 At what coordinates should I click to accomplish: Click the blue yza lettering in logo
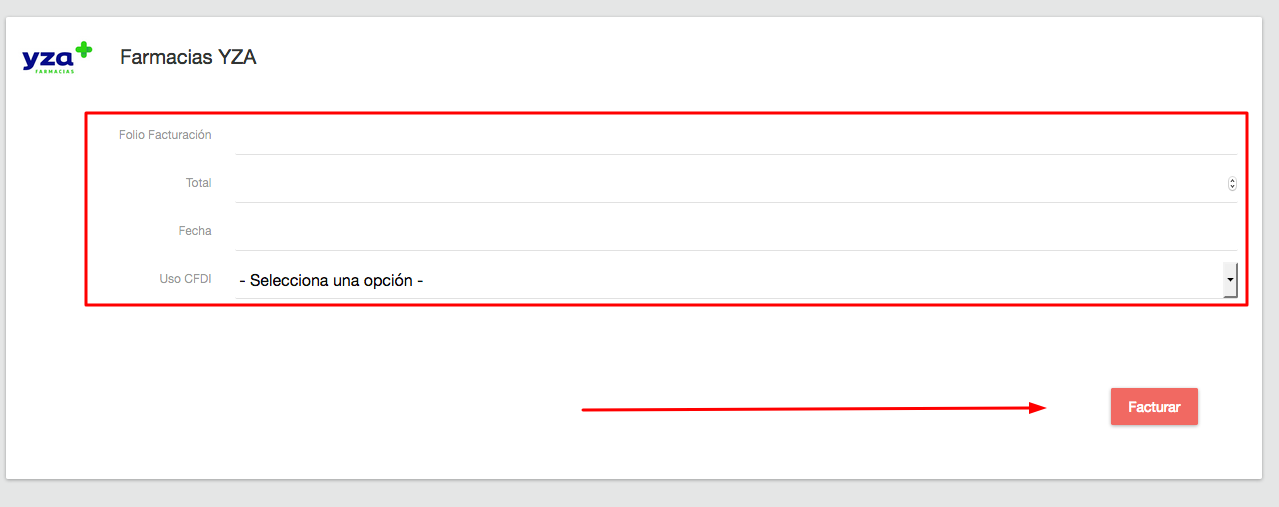click(x=47, y=60)
